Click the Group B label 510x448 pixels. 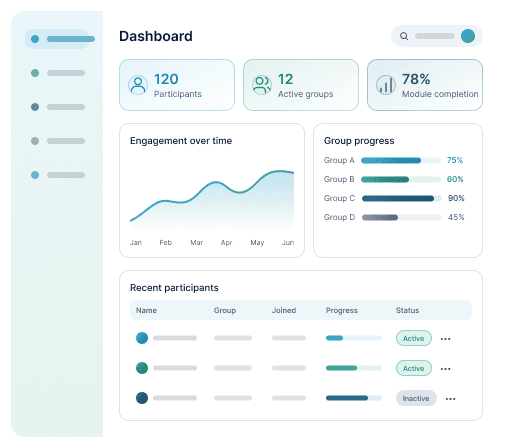tap(339, 179)
